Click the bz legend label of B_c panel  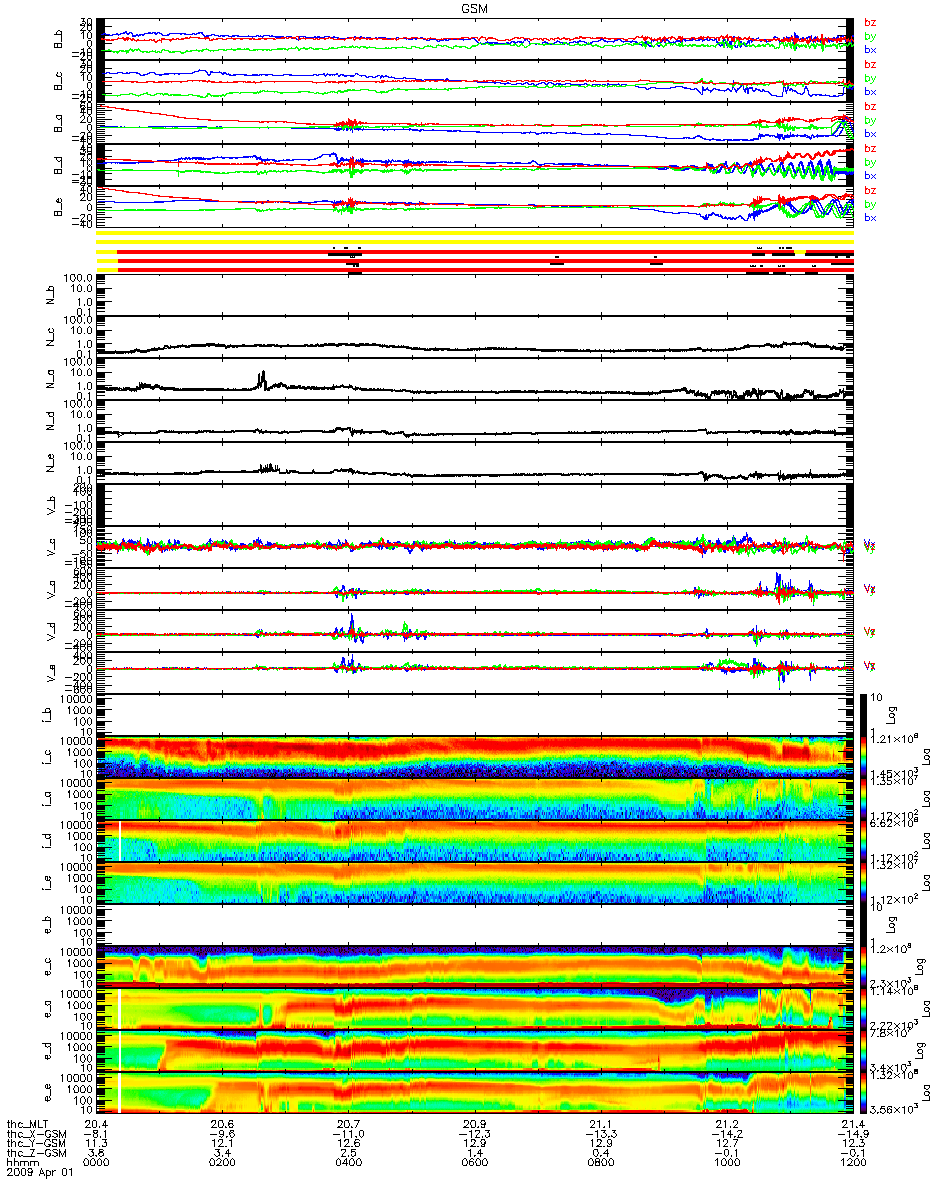tap(870, 65)
